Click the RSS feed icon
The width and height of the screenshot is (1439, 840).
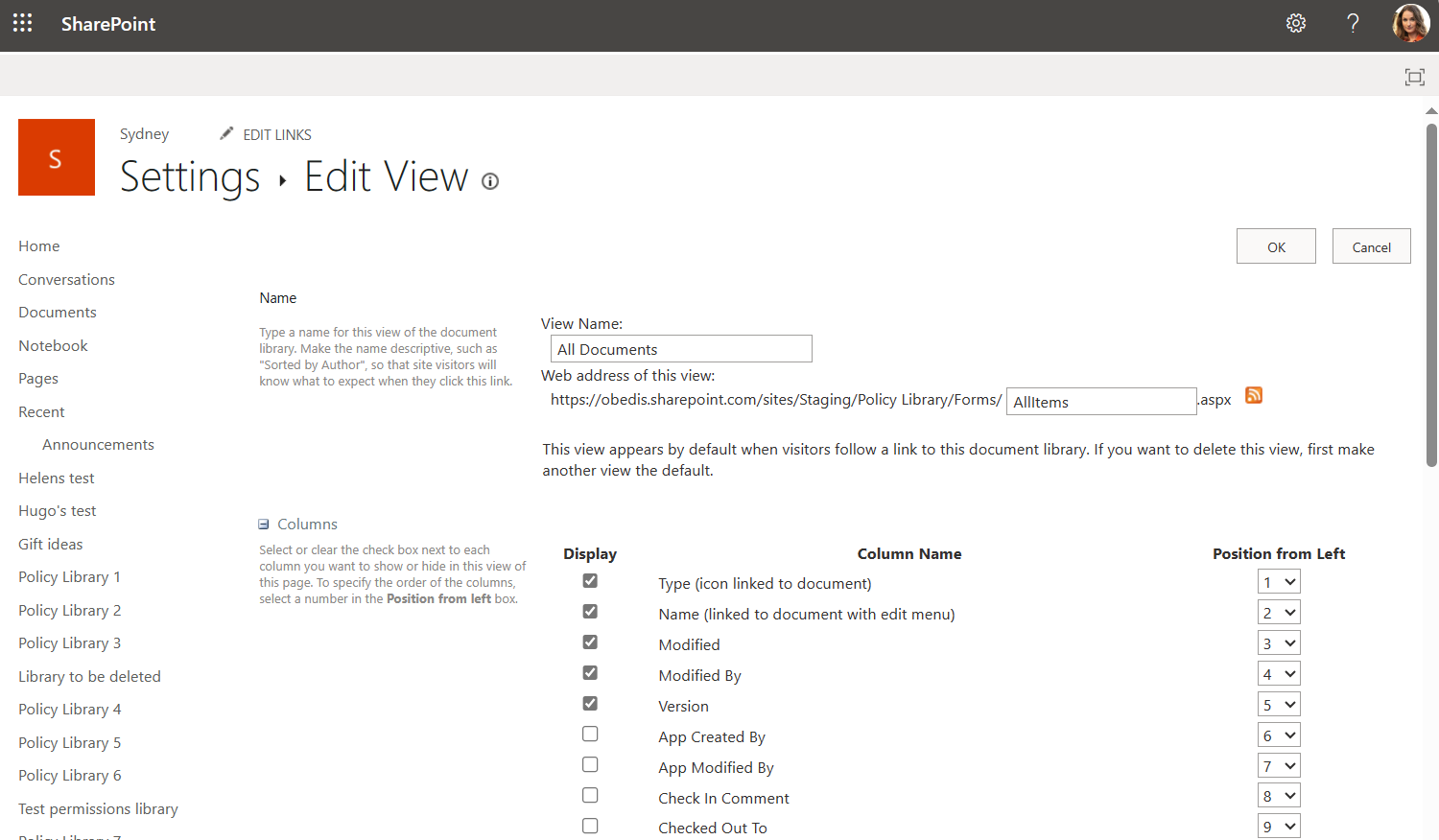[1254, 395]
